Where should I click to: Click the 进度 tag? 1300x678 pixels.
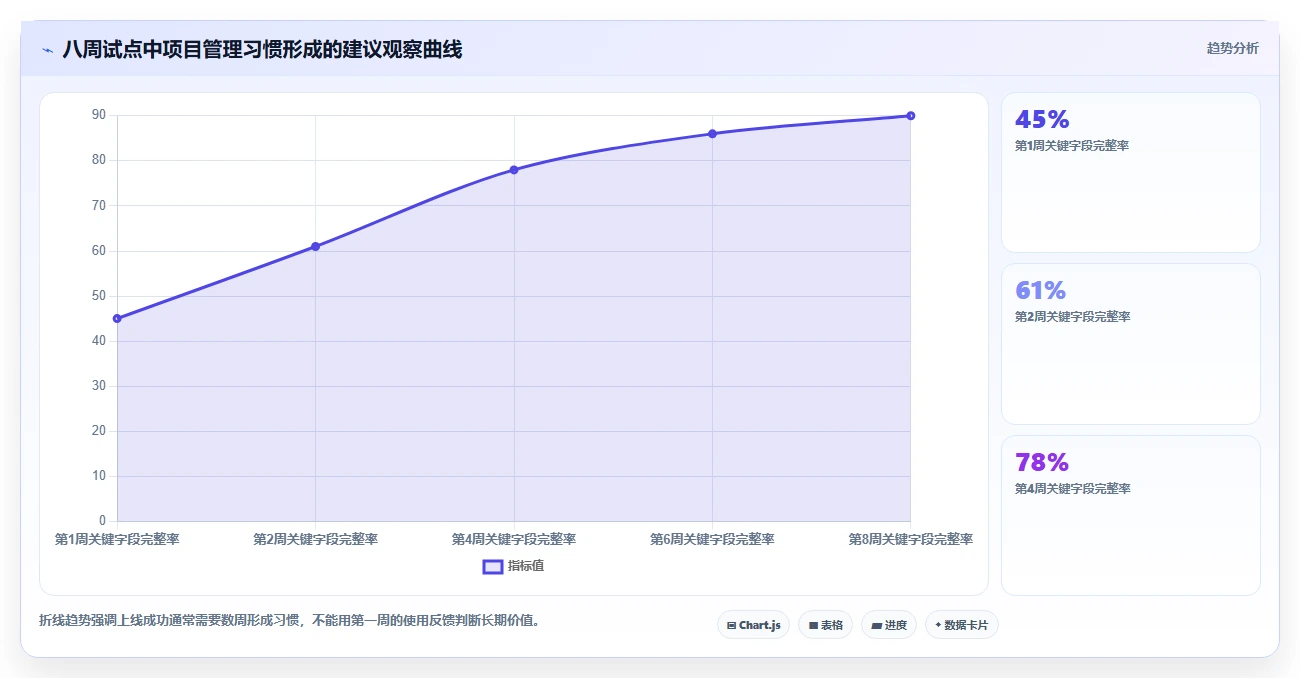(x=889, y=625)
